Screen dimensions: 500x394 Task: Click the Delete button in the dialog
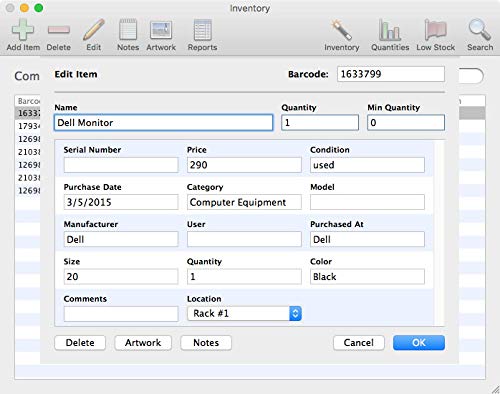[x=80, y=343]
